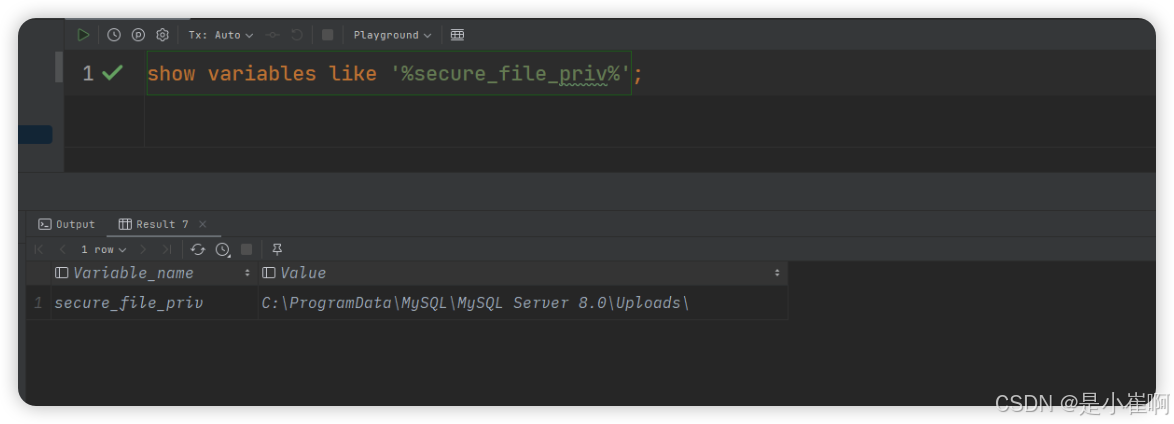Click the '%secure_file_priv%' string in the query
1174x424 pixels.
pyautogui.click(x=511, y=73)
